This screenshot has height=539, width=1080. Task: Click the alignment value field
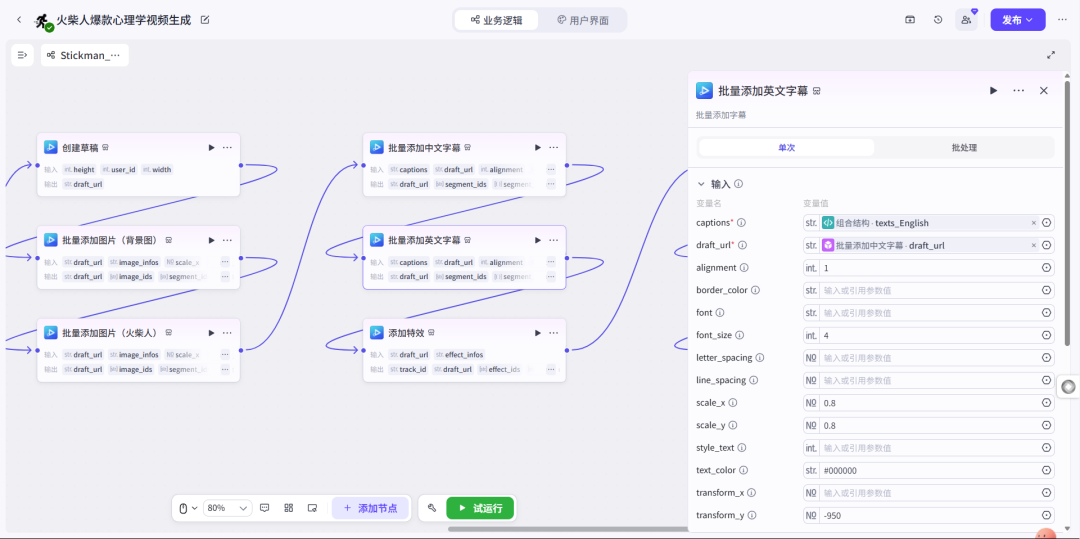coord(928,268)
